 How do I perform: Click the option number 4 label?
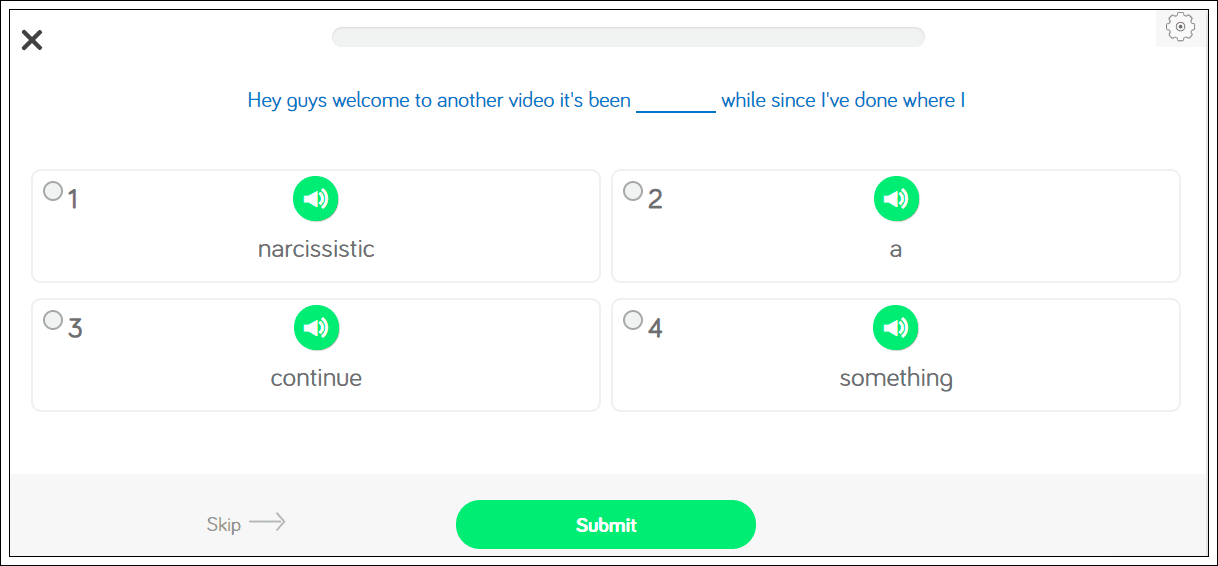655,328
